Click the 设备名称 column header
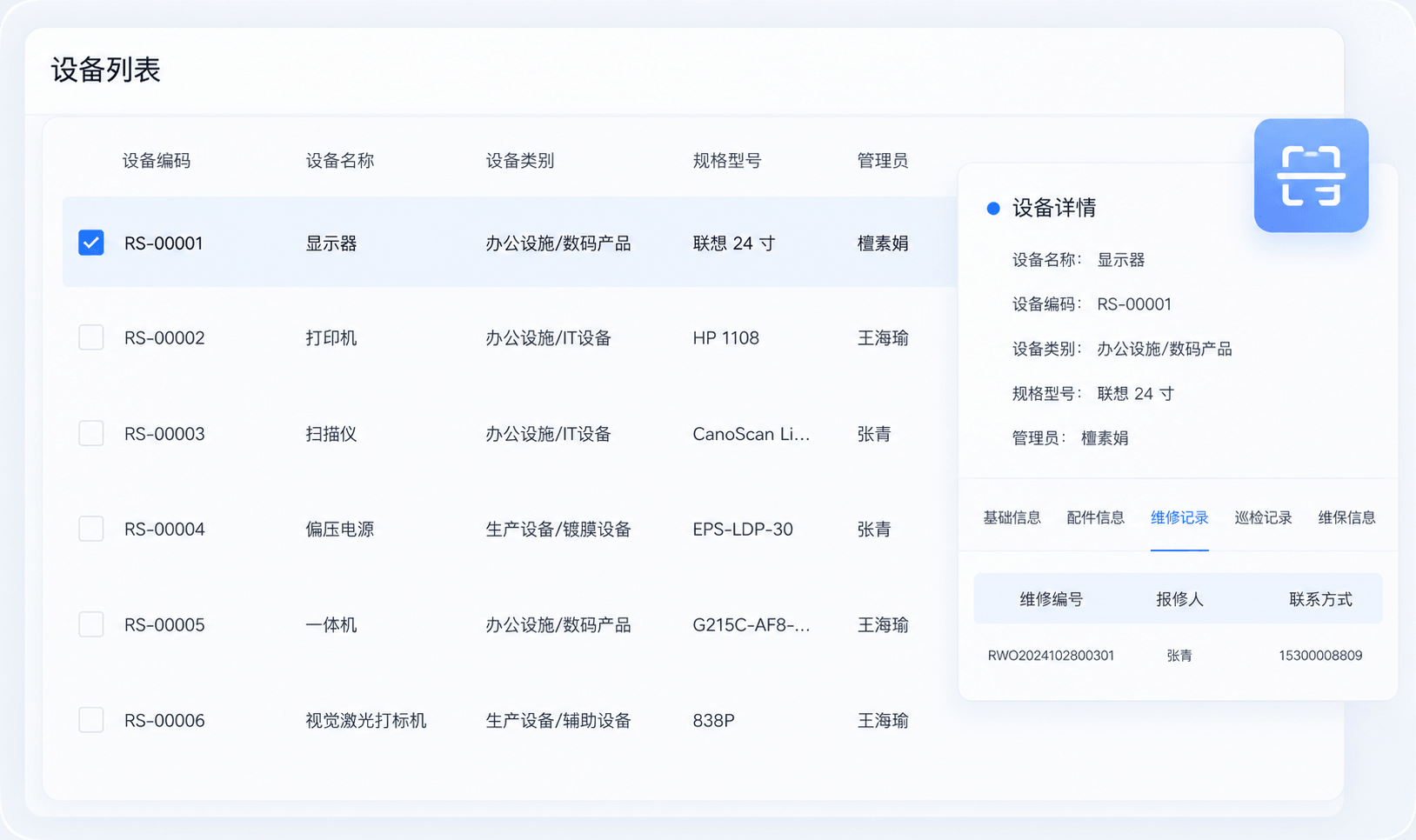Screen dimensions: 1416x840 (340, 160)
